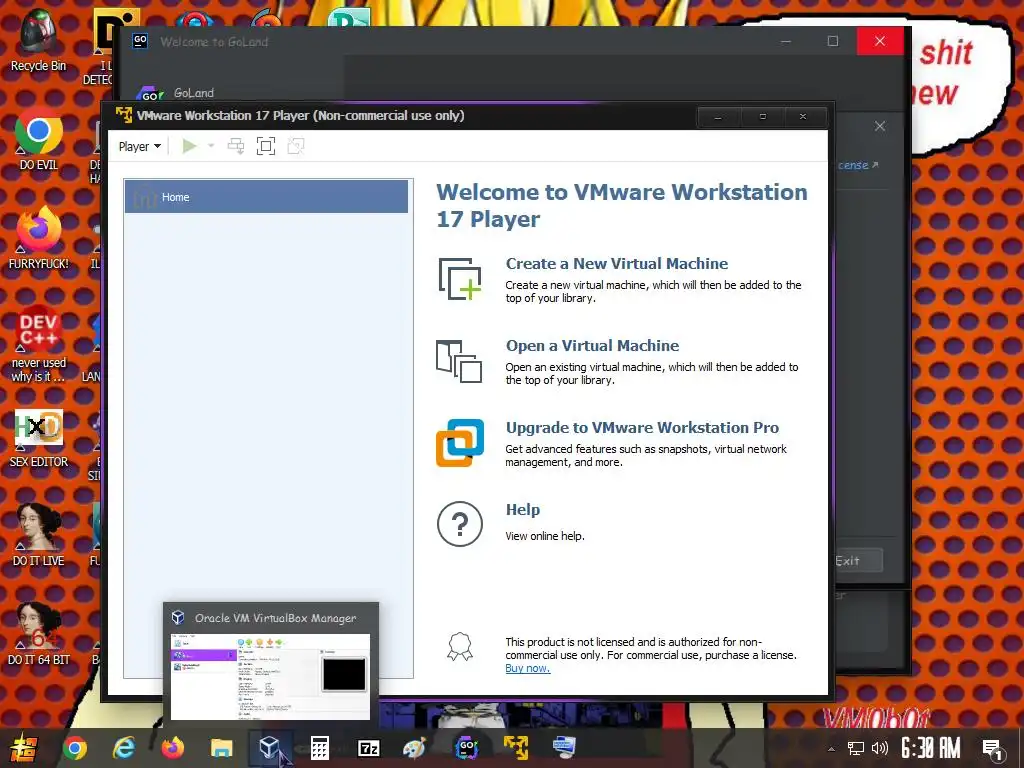Select the DO IT 64 BIT desktop icon
Screen dimensions: 1024x768
tap(39, 633)
